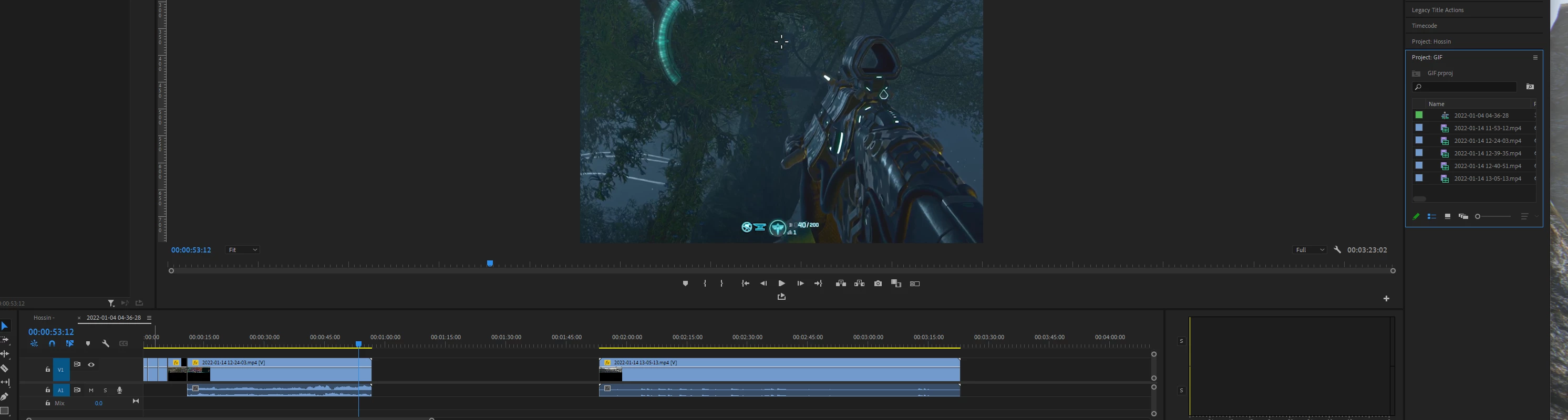This screenshot has width=1568, height=420.
Task: Select the Track Select Forward tool
Action: click(5, 340)
